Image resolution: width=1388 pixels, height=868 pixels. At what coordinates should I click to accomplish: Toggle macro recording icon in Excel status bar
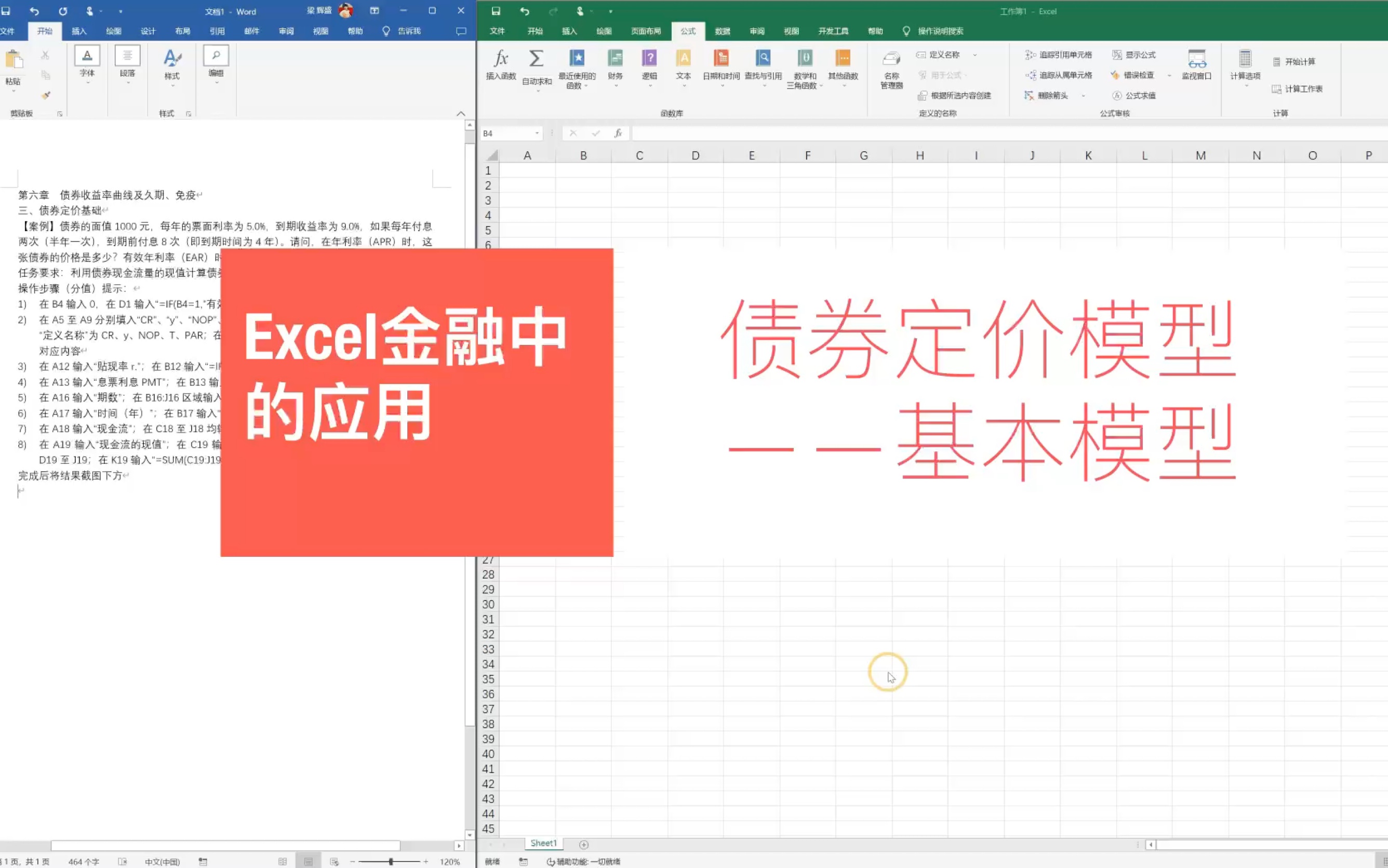tap(524, 862)
